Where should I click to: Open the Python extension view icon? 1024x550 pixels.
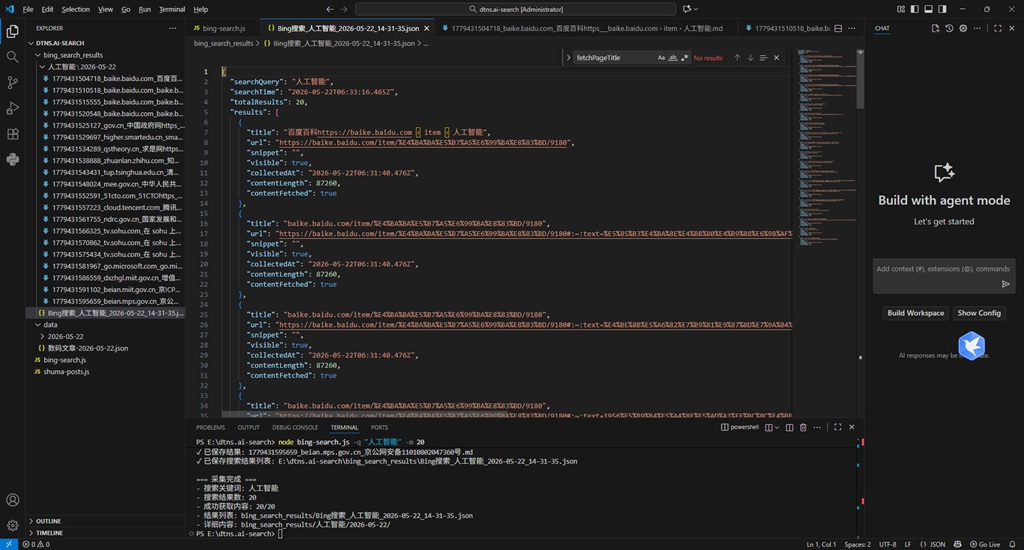click(12, 159)
